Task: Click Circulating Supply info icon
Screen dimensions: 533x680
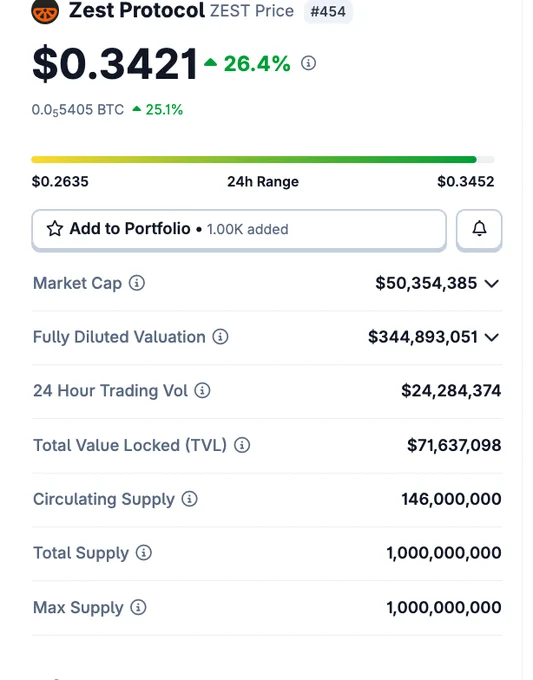Action: point(190,499)
